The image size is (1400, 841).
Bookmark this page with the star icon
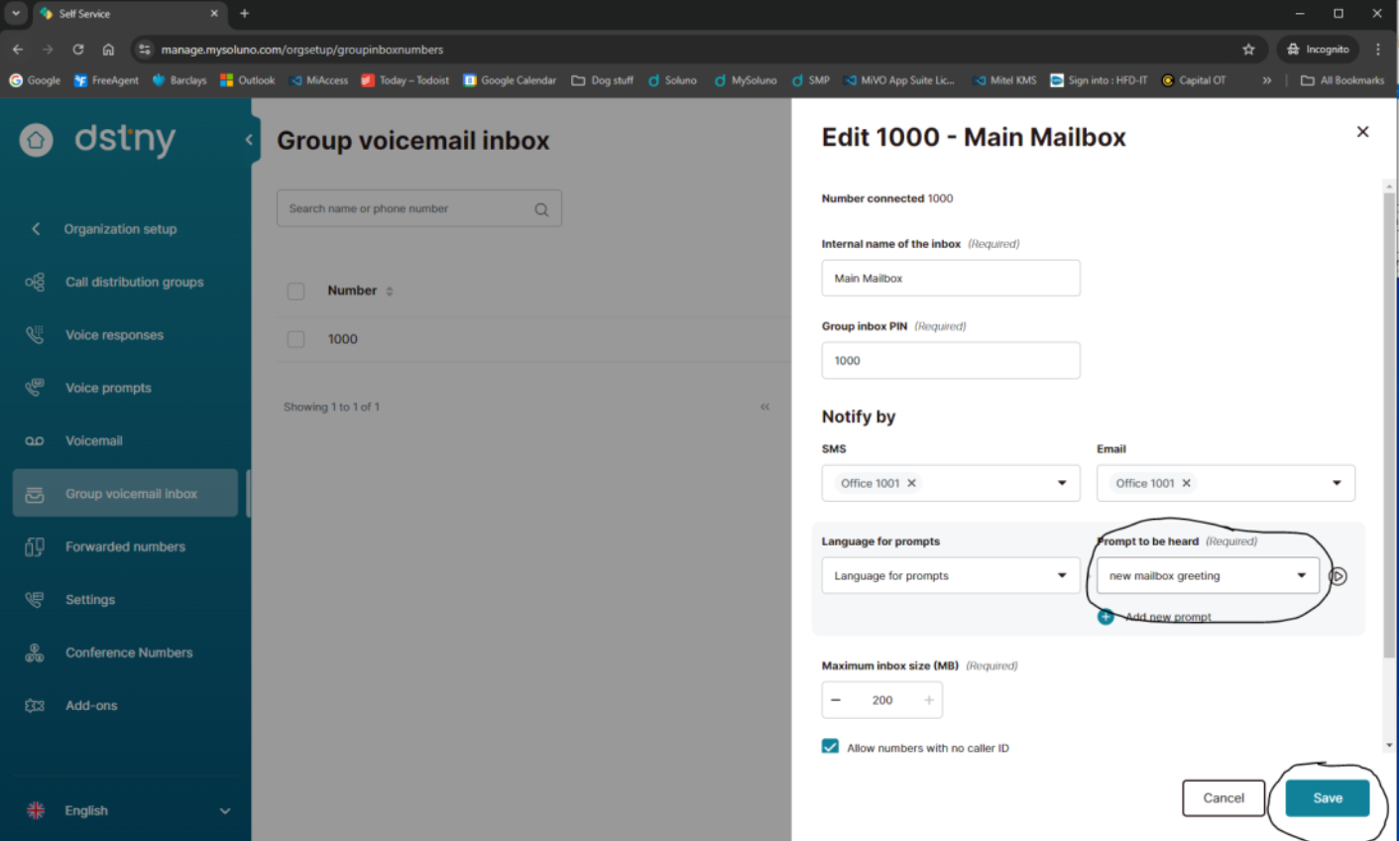click(x=1248, y=49)
